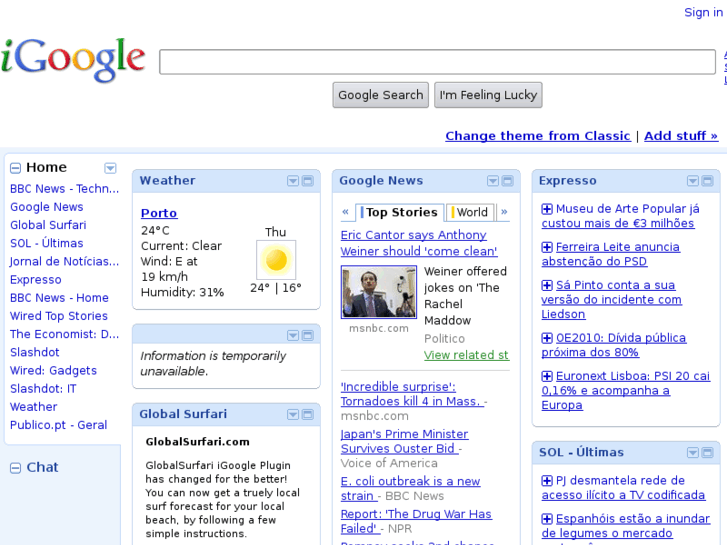Minimize the Google News gadget
Screen dimensions: 727x545
pos(508,181)
